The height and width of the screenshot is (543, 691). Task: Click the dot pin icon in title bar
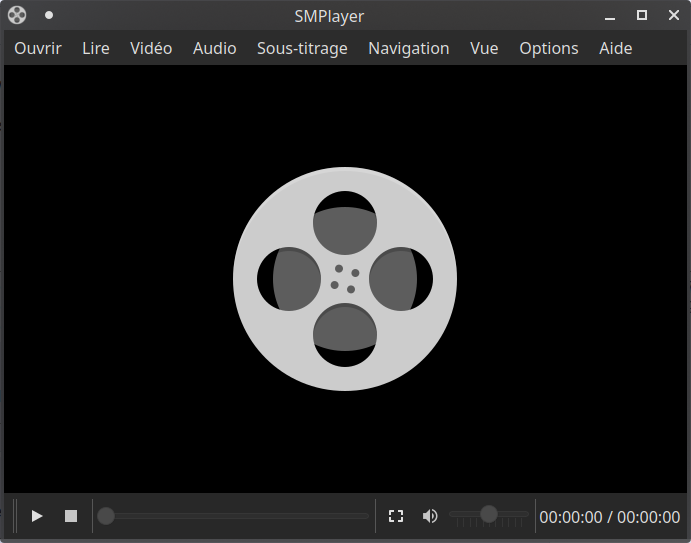click(49, 15)
